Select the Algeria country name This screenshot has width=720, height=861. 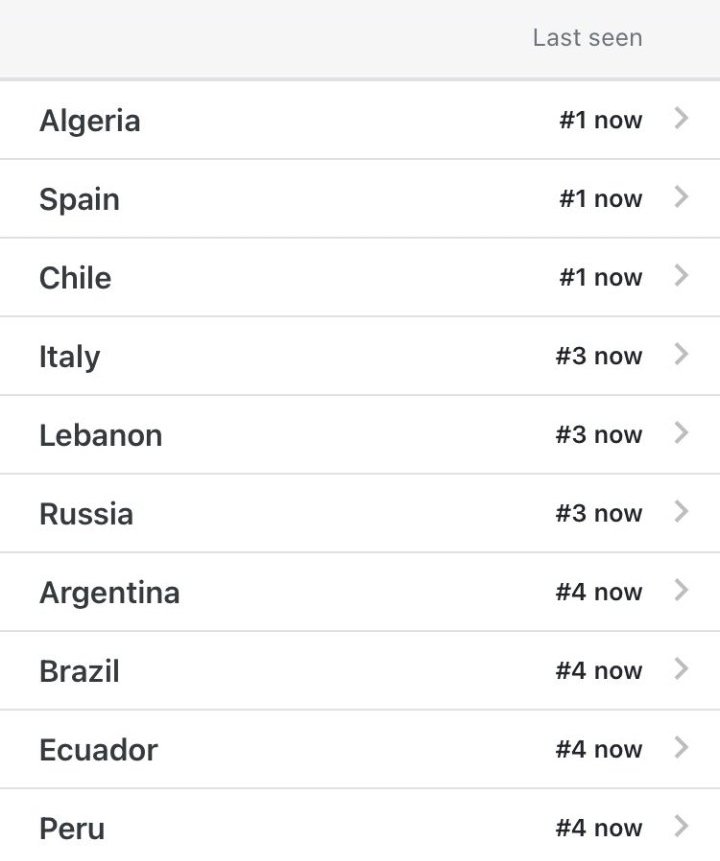(90, 121)
